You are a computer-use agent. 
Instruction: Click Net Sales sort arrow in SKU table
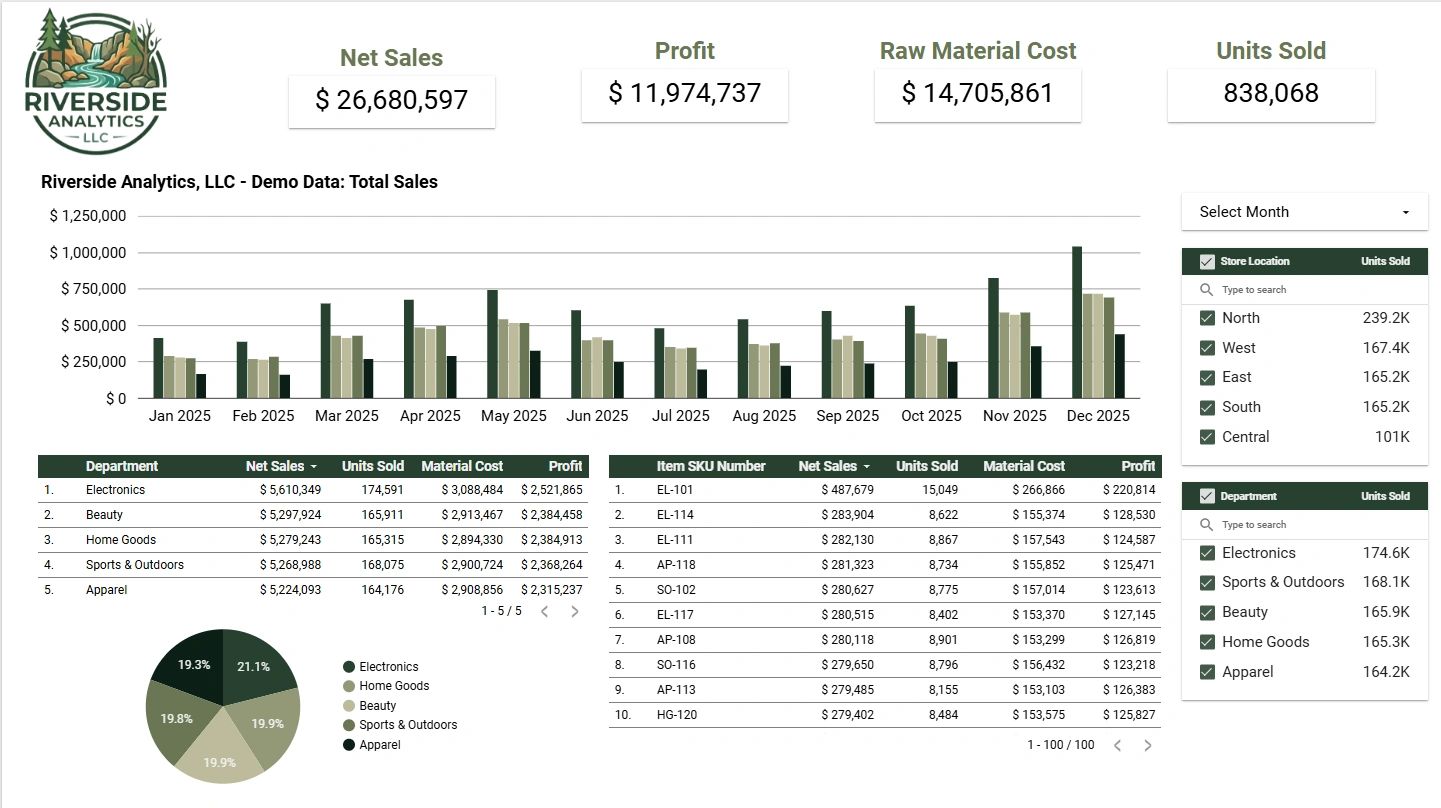[866, 467]
